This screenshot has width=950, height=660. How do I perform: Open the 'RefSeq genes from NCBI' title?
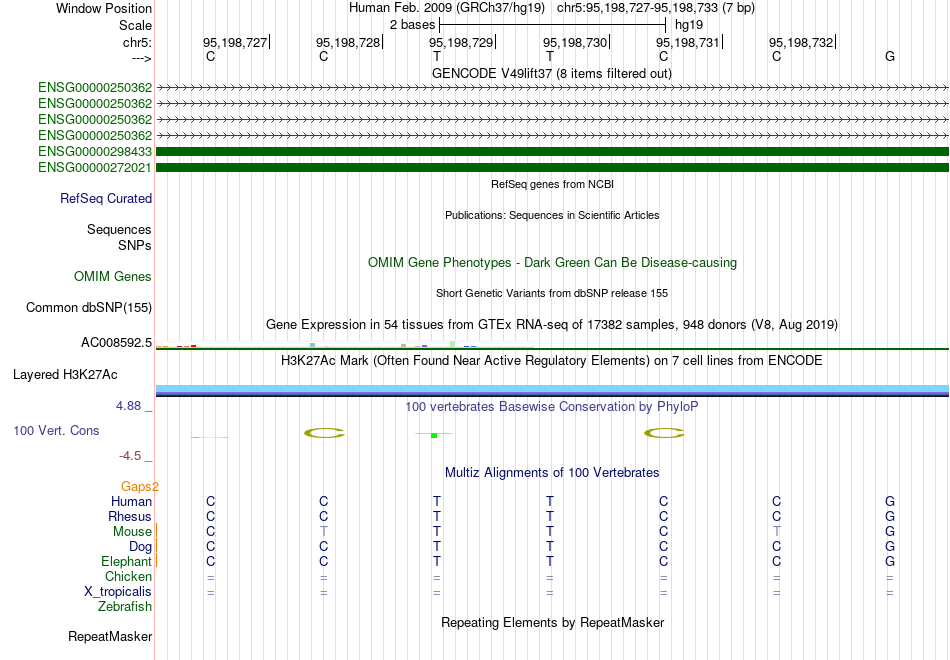pos(552,184)
